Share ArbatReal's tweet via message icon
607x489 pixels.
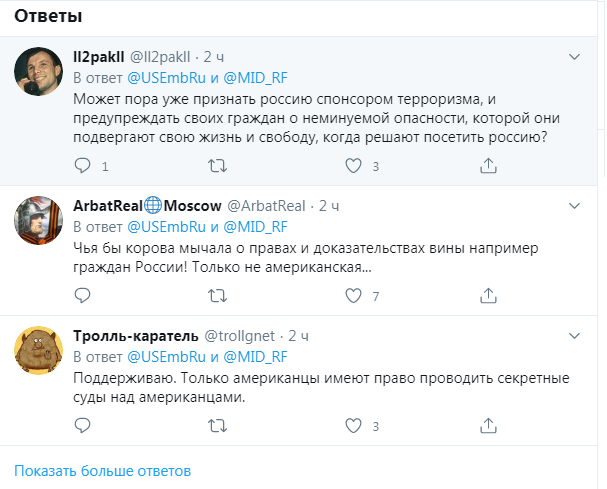pyautogui.click(x=487, y=296)
